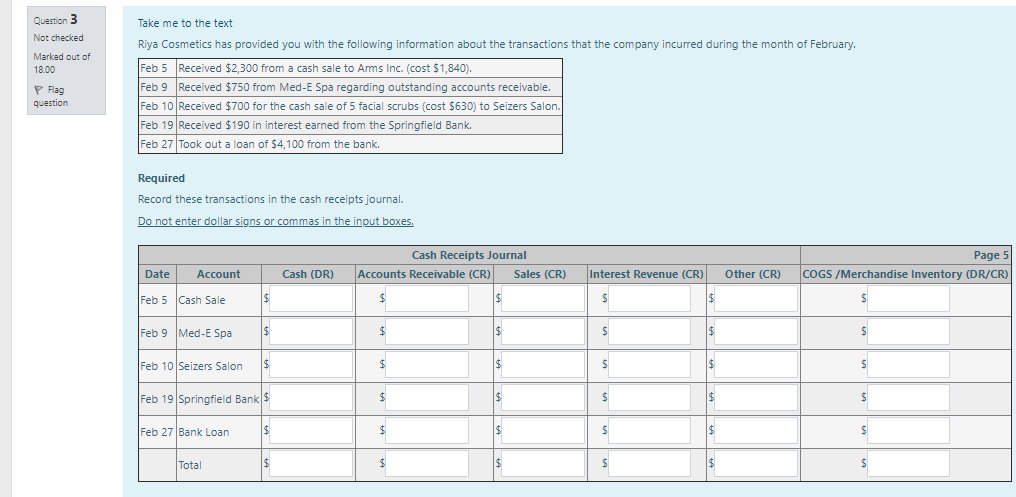Screen dimensions: 1016x497
Task: Click Med-E Spa Sales (CR) input
Action: [543, 332]
